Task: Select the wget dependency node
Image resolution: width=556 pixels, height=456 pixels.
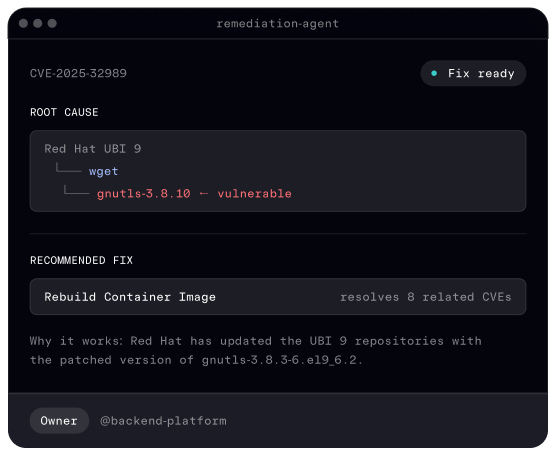Action: coord(103,171)
